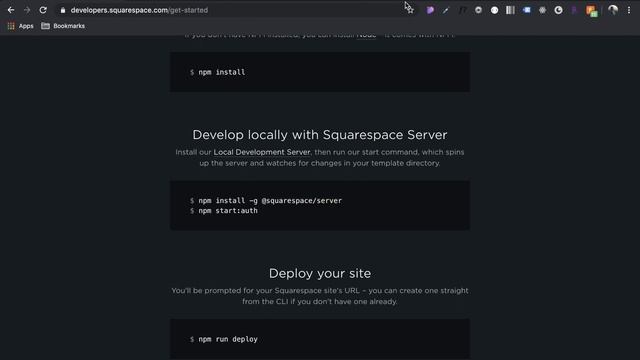Image resolution: width=640 pixels, height=360 pixels.
Task: Open the gray circular disc extension
Action: [x=478, y=10]
